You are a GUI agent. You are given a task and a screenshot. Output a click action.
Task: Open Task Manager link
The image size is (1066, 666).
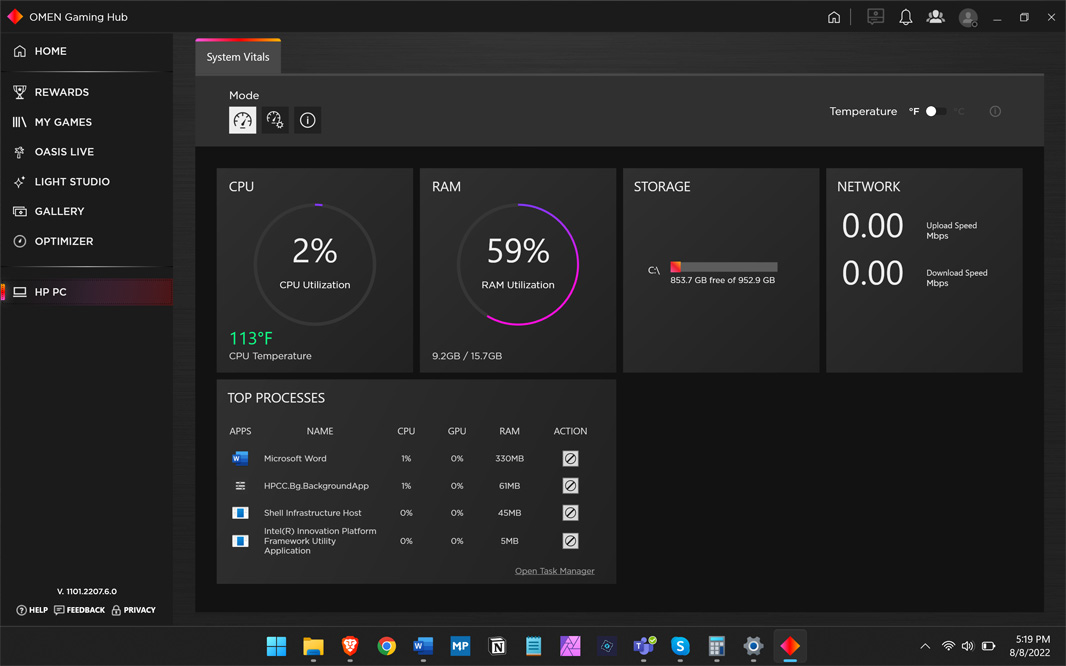point(554,571)
